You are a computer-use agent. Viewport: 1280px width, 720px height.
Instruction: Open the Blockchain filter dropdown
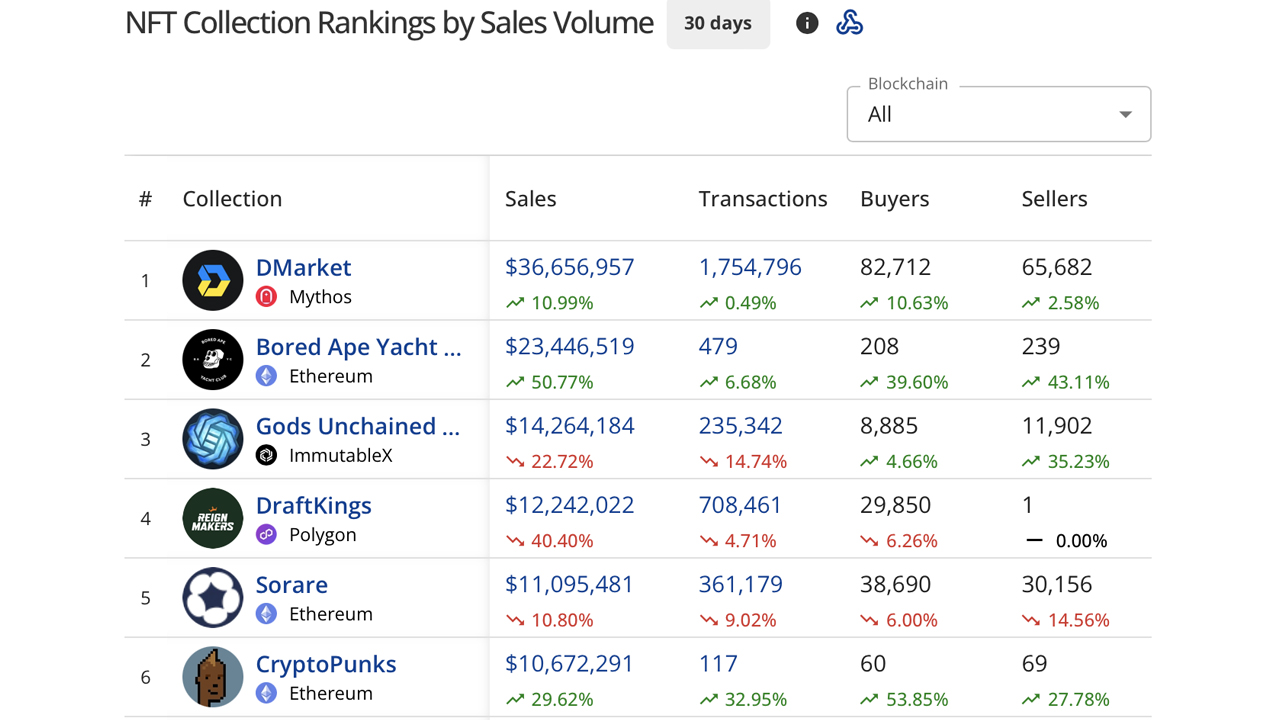[998, 113]
